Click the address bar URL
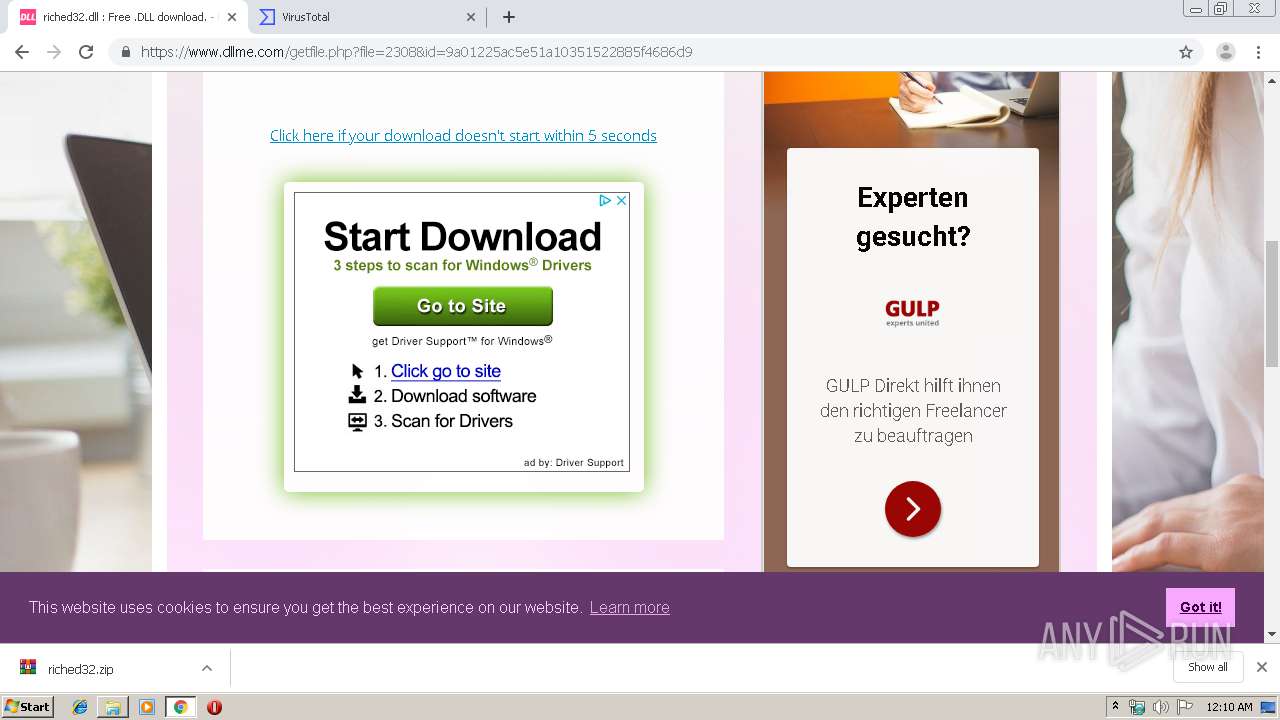The height and width of the screenshot is (720, 1280). [416, 52]
